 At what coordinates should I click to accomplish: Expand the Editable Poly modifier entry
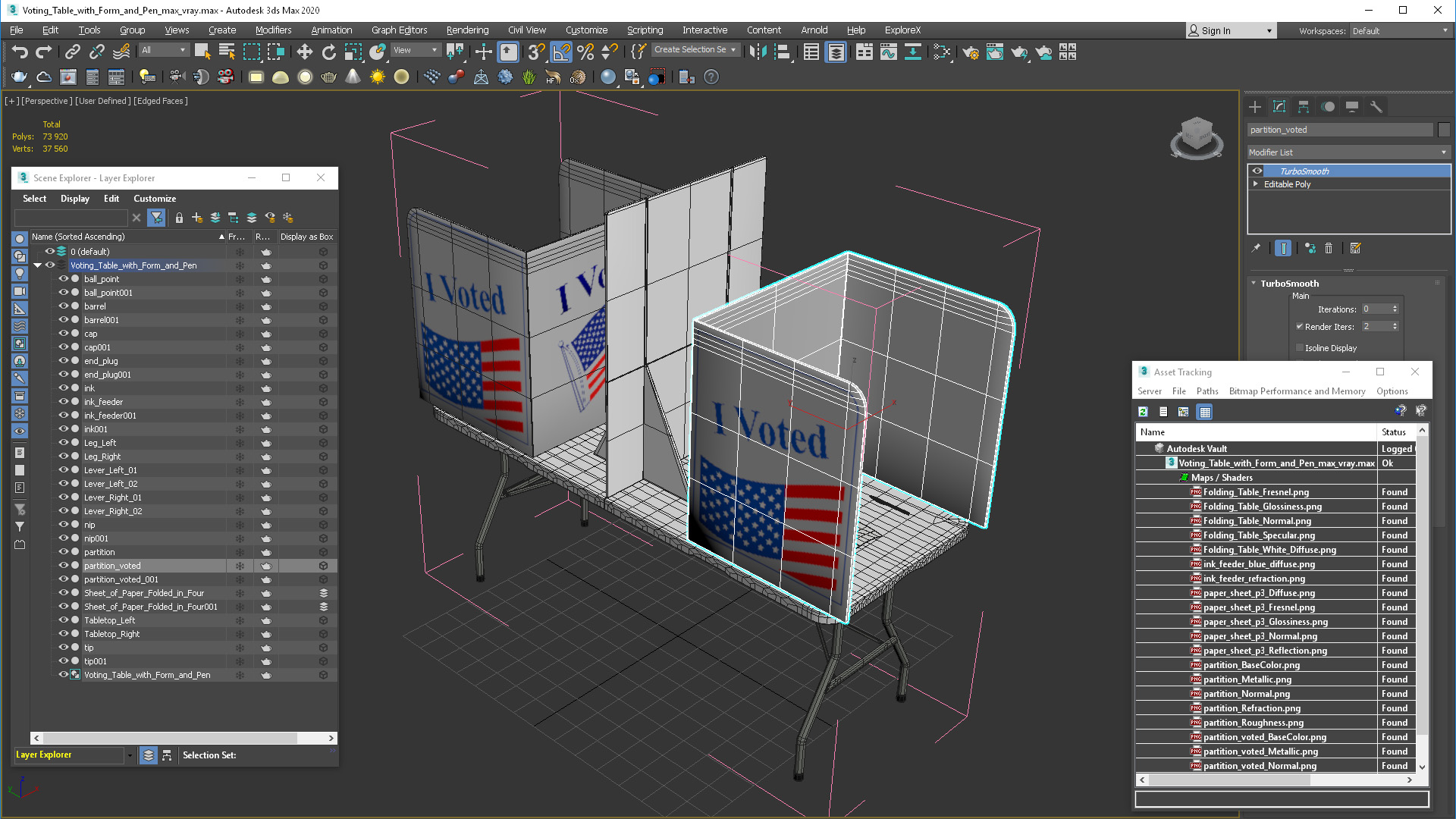click(x=1256, y=184)
